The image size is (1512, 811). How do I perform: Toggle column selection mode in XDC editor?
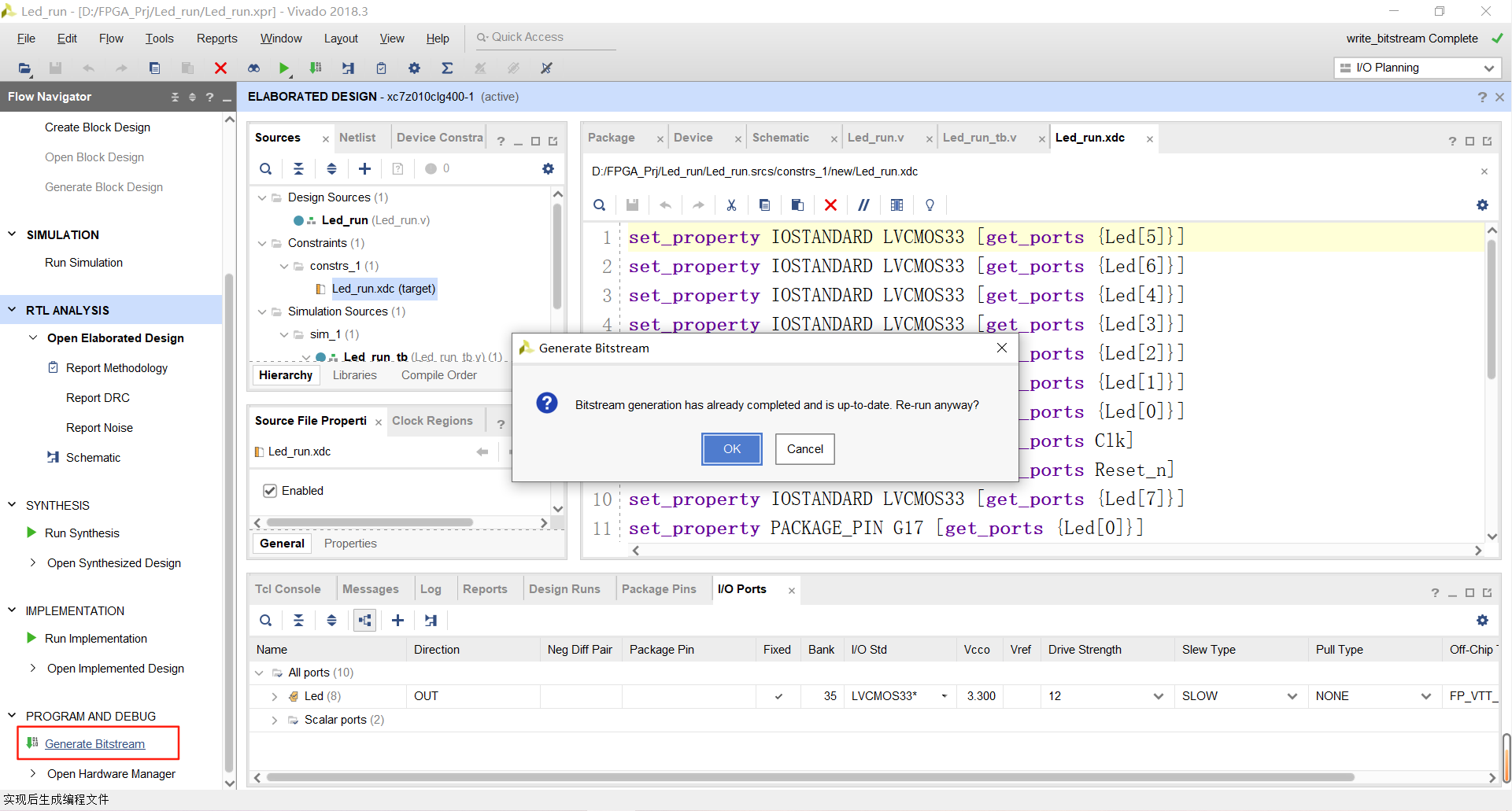pyautogui.click(x=896, y=205)
